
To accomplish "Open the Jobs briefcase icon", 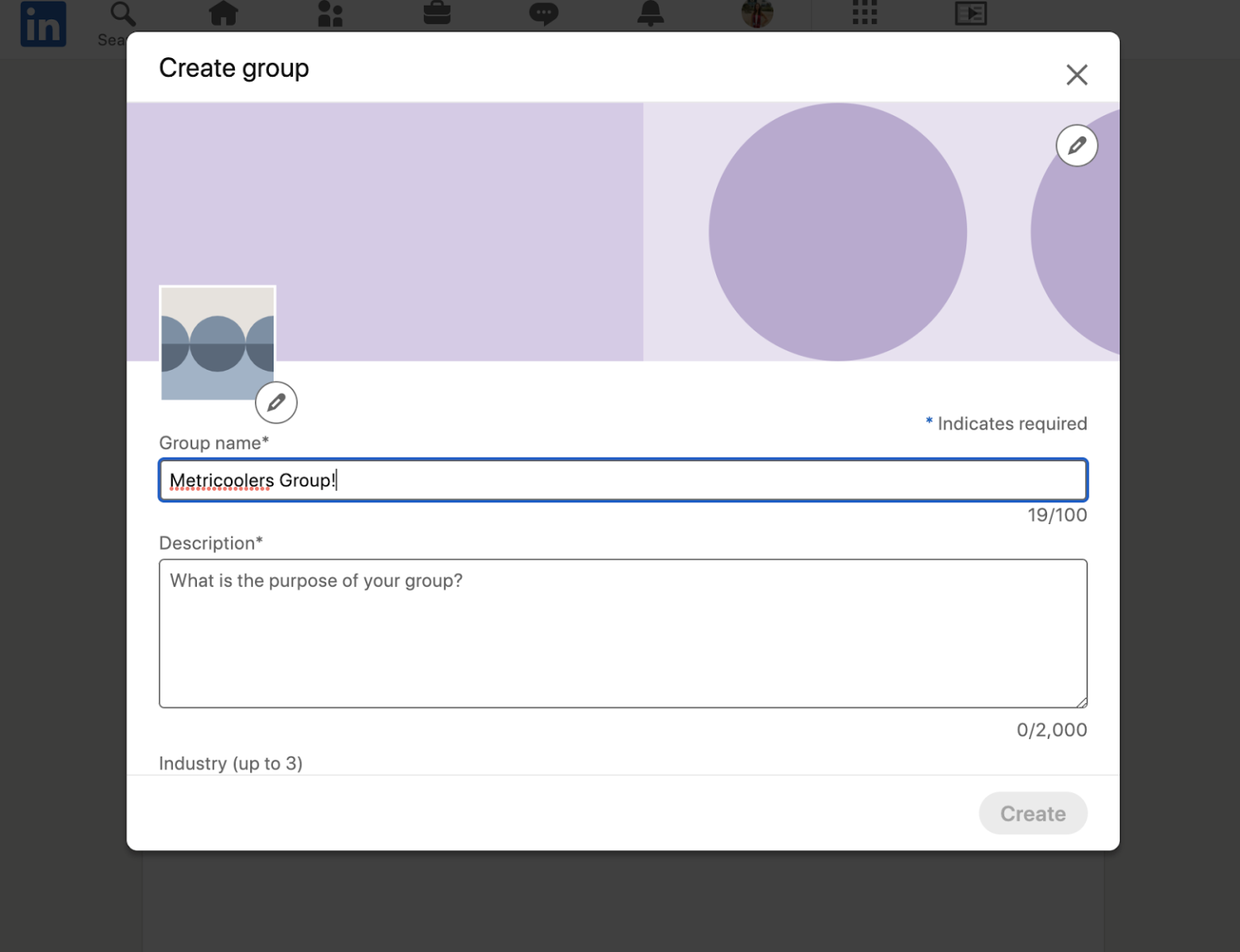I will point(437,13).
